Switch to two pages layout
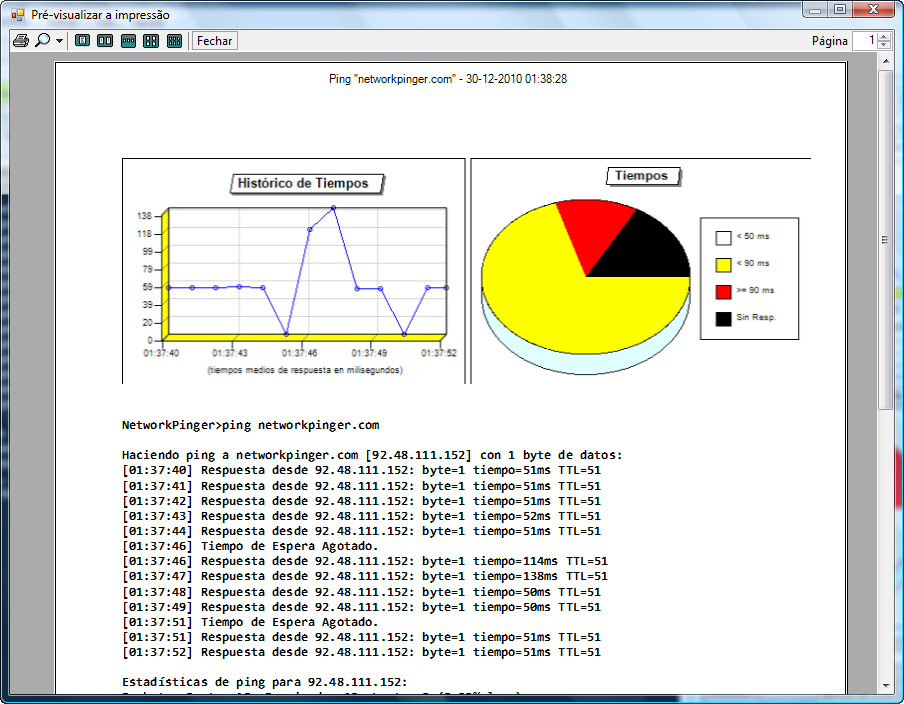 point(105,41)
